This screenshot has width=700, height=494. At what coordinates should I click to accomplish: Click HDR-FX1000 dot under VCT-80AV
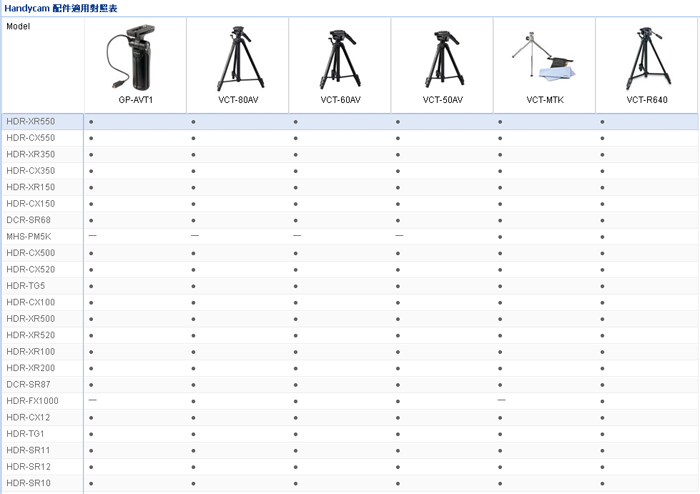193,402
